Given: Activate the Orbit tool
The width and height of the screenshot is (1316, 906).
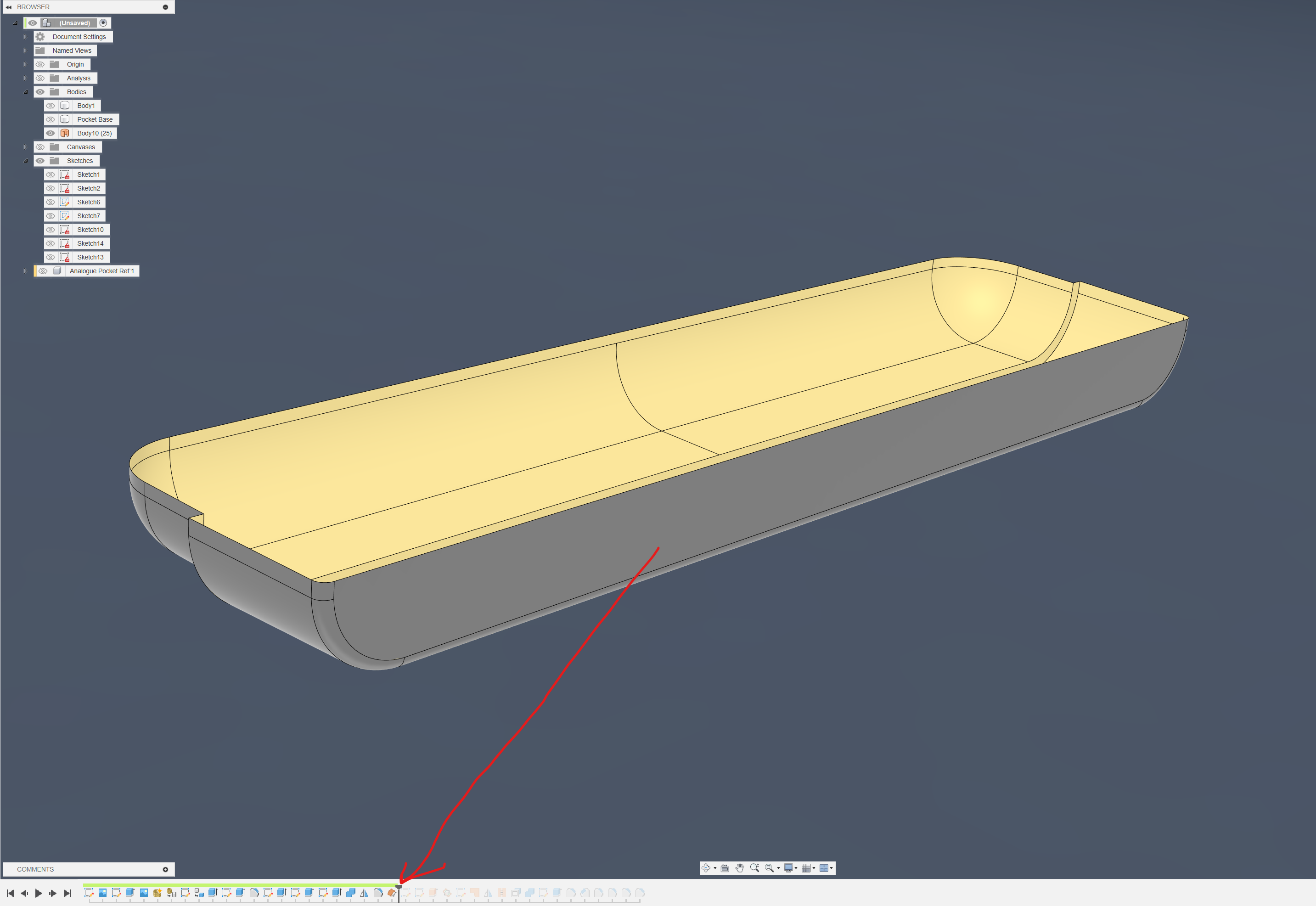Looking at the screenshot, I should point(707,868).
